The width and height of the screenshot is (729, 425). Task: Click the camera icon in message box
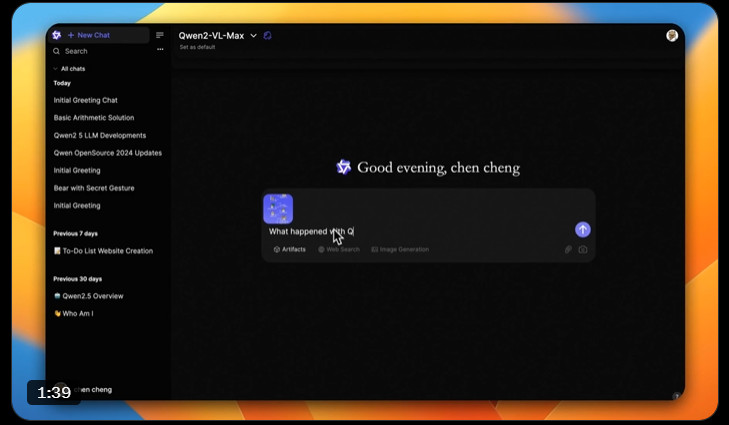pos(583,249)
